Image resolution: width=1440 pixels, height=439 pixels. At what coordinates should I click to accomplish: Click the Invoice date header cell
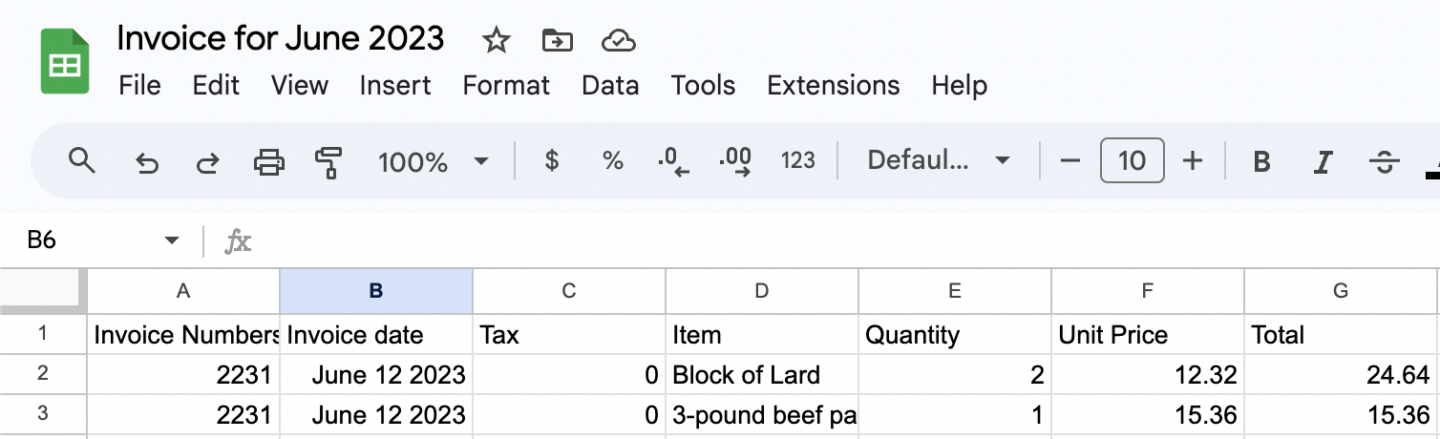pos(376,334)
